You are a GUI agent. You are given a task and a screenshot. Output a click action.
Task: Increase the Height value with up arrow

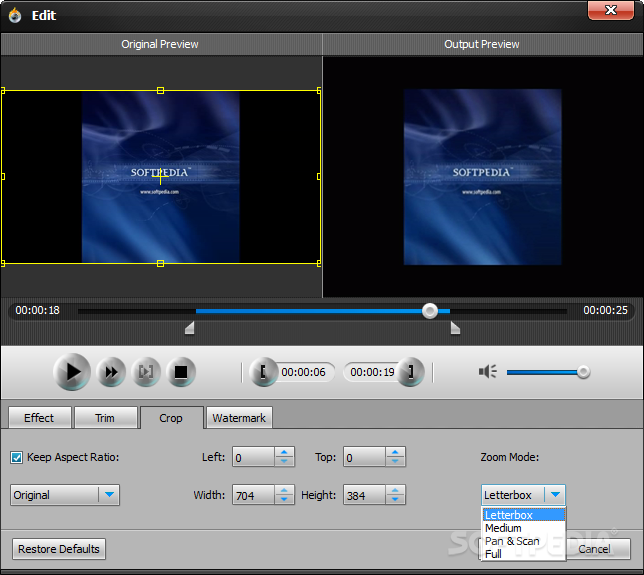point(395,490)
